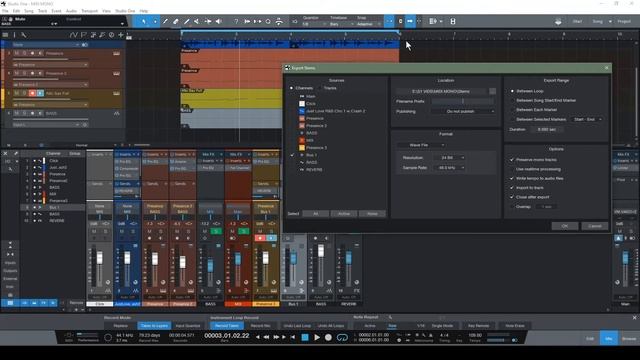This screenshot has width=640, height=360.
Task: Click the browse folder button beside location path
Action: tap(493, 91)
